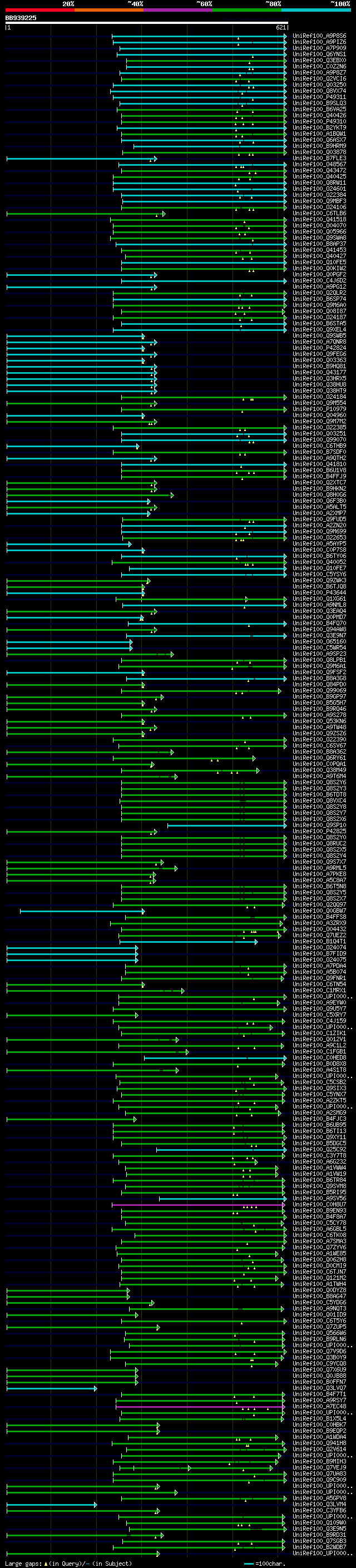Viewport: 356px width, 1568px height.
Task: Select label UniRef100_A7QNR8
Action: 319,342
